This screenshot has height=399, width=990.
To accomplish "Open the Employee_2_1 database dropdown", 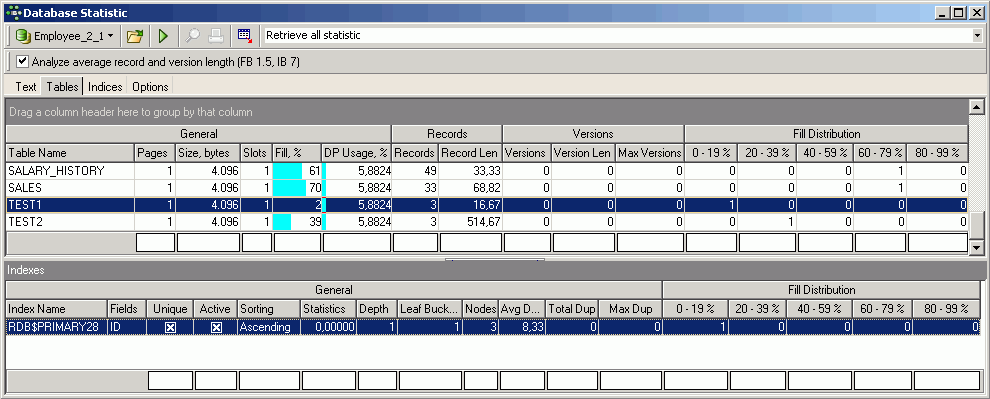I will (65, 36).
